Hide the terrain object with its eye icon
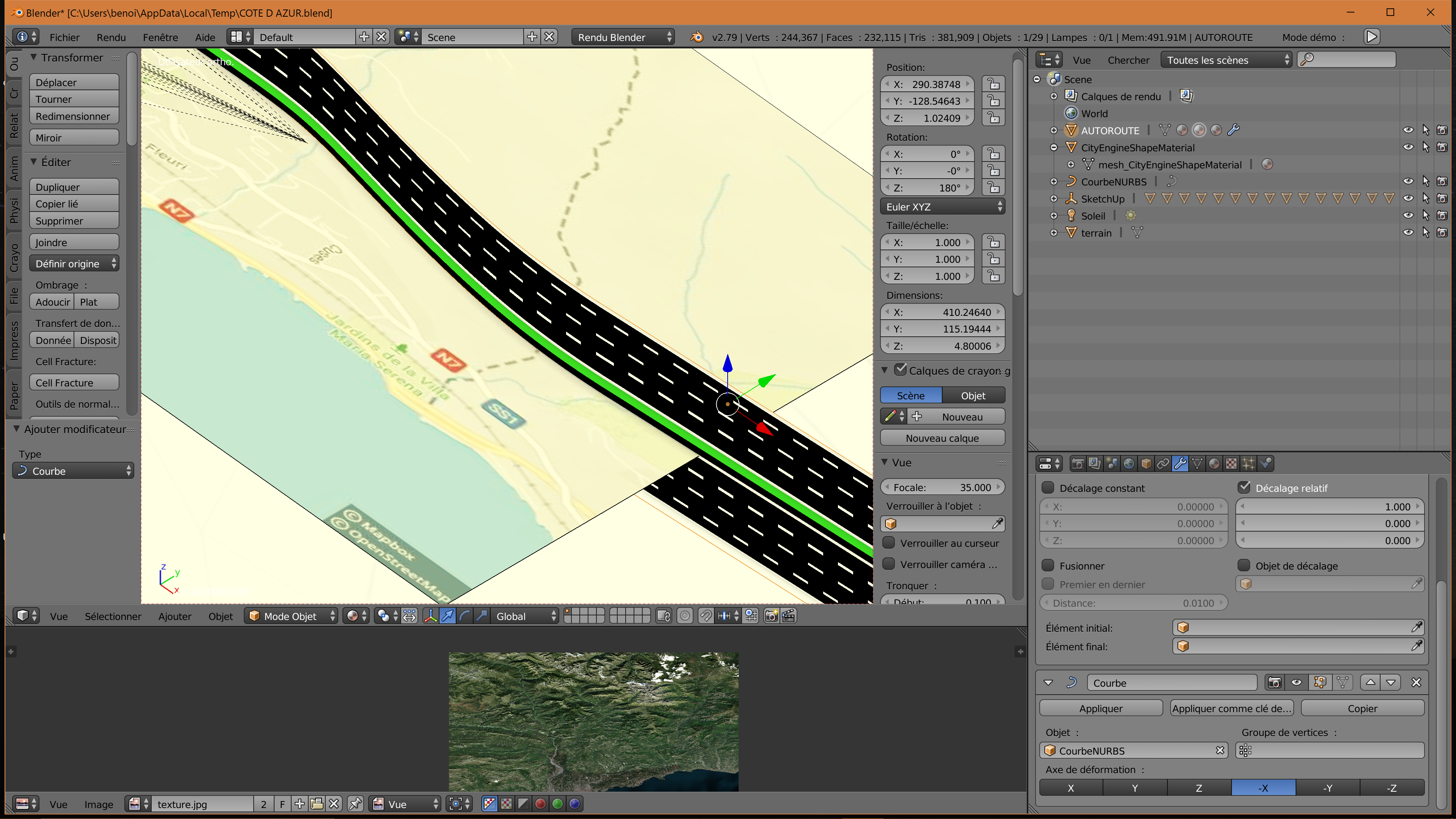Viewport: 1456px width, 819px height. 1408,232
